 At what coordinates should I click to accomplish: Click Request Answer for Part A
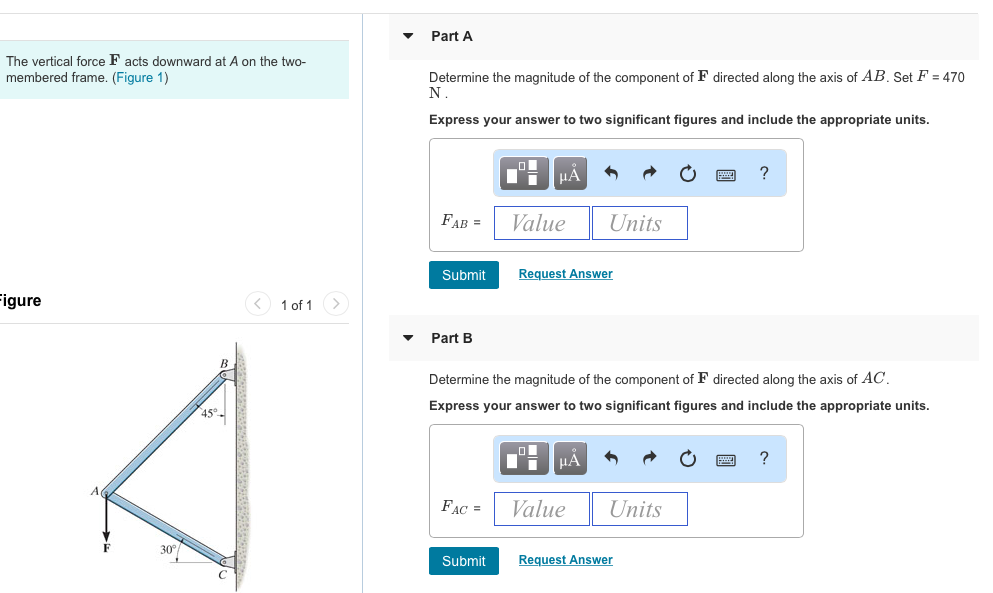pyautogui.click(x=565, y=273)
